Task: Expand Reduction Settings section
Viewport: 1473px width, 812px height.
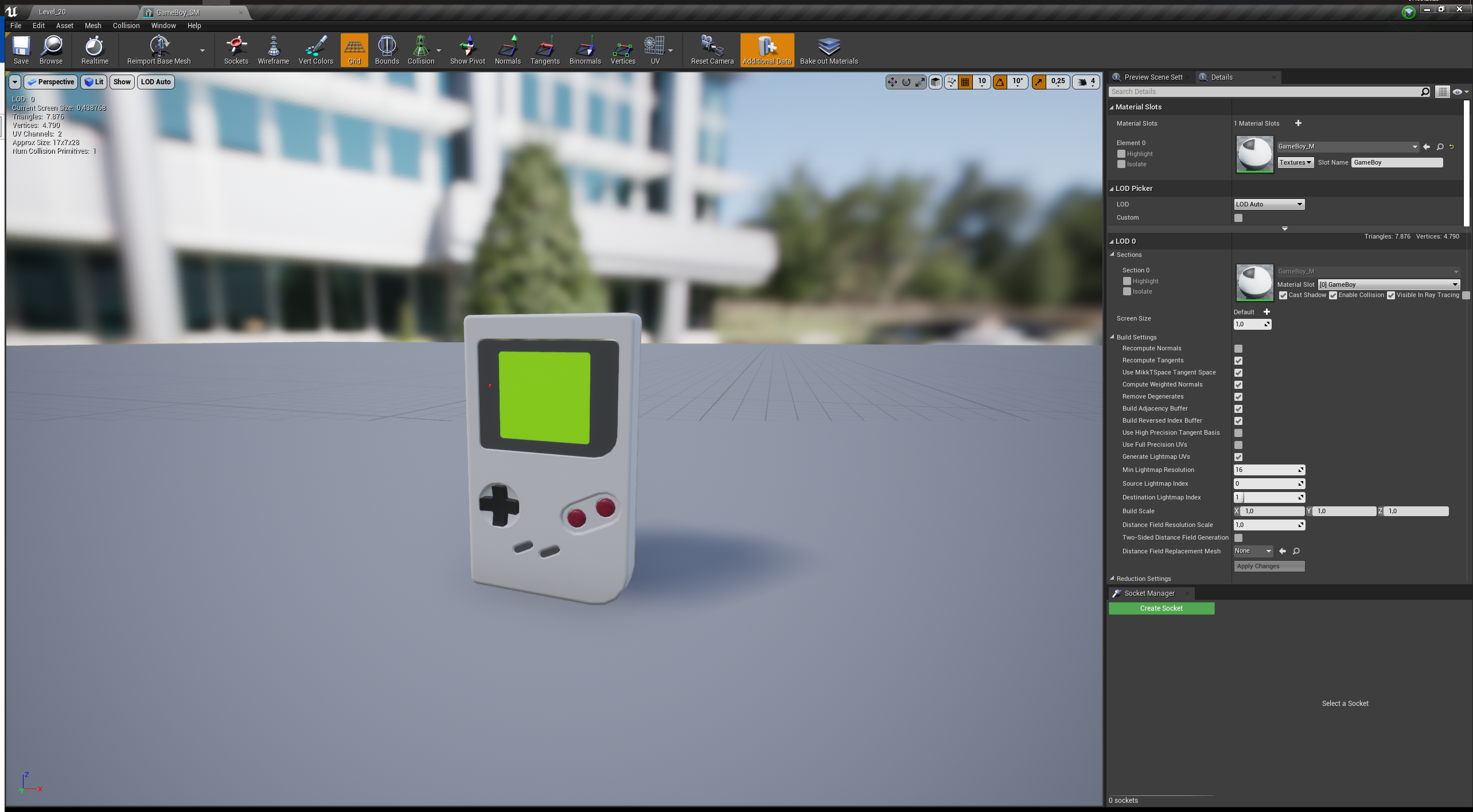Action: (1112, 579)
